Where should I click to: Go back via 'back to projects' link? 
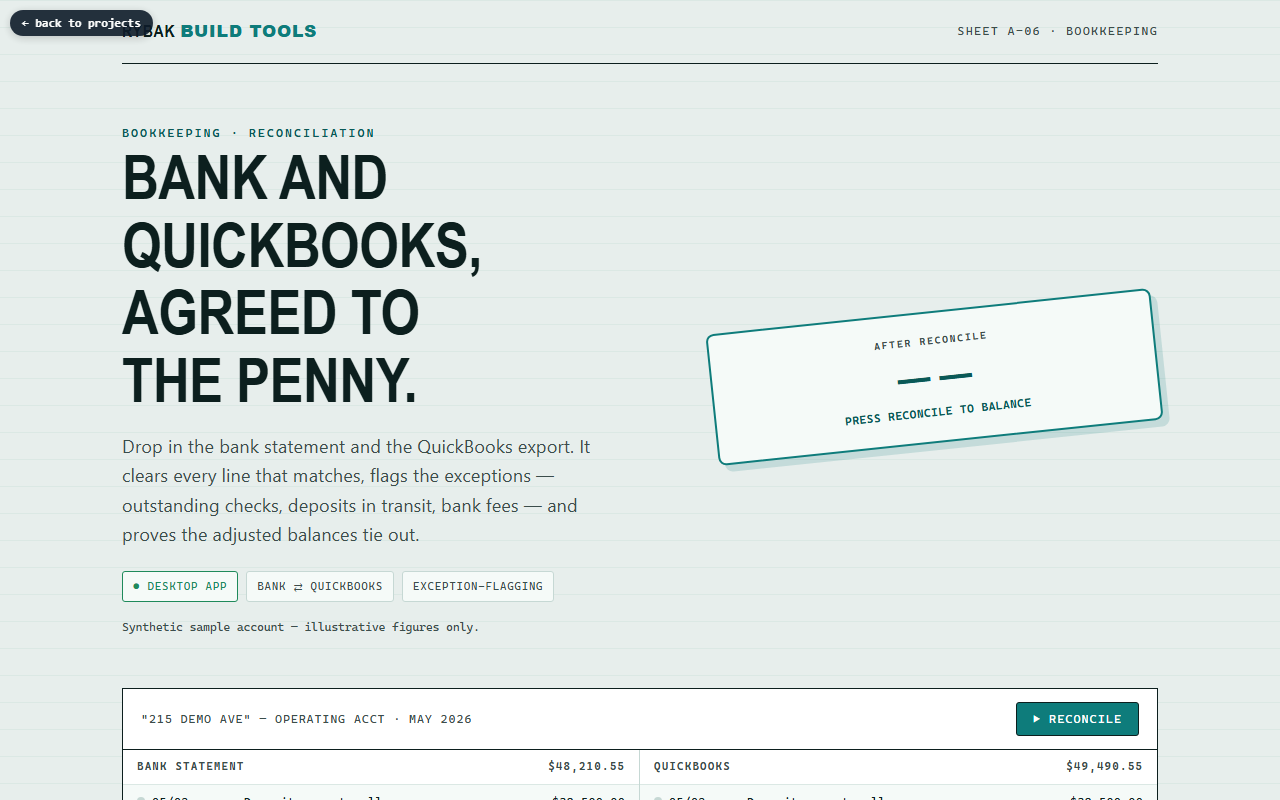tap(81, 23)
